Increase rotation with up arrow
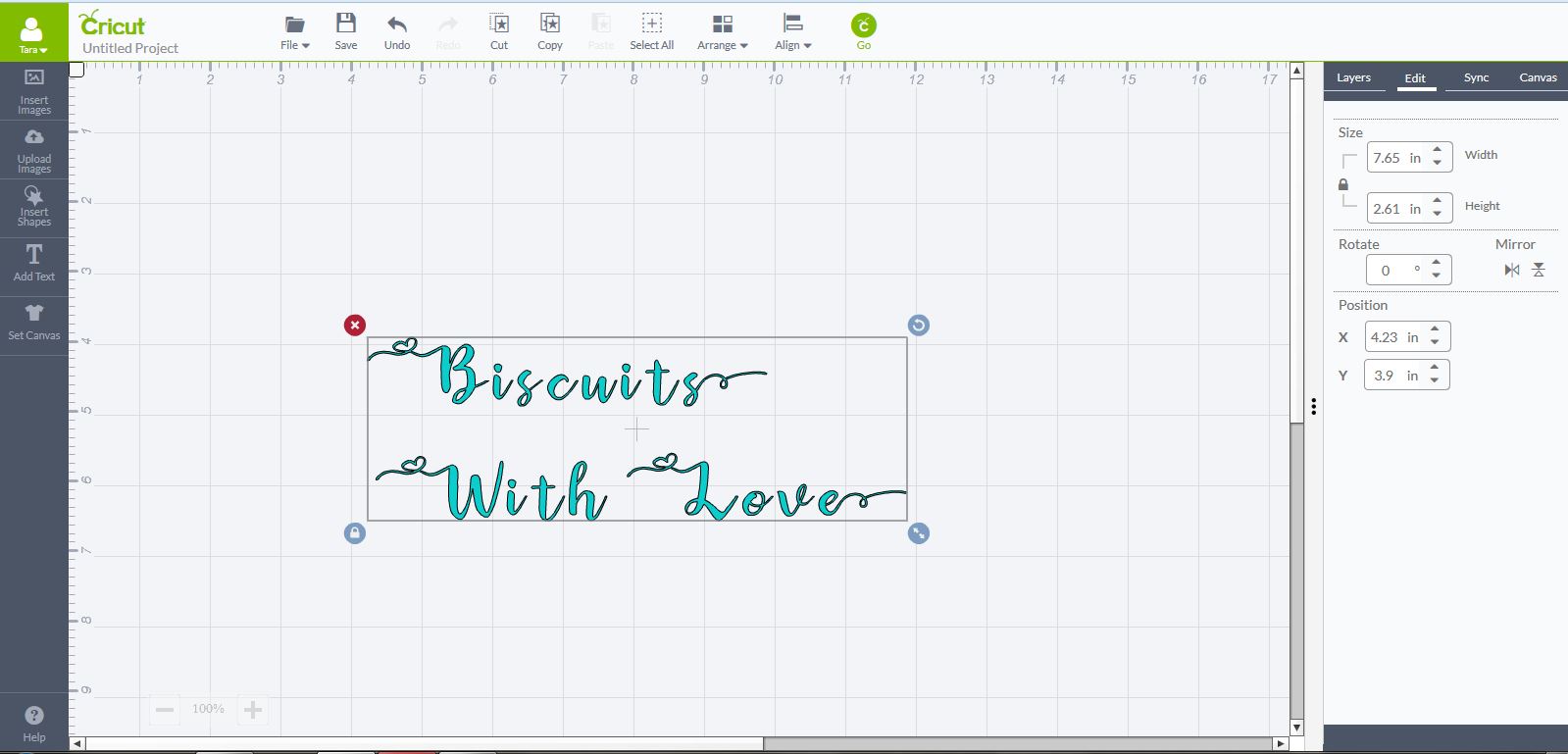The width and height of the screenshot is (1568, 754). point(1437,262)
